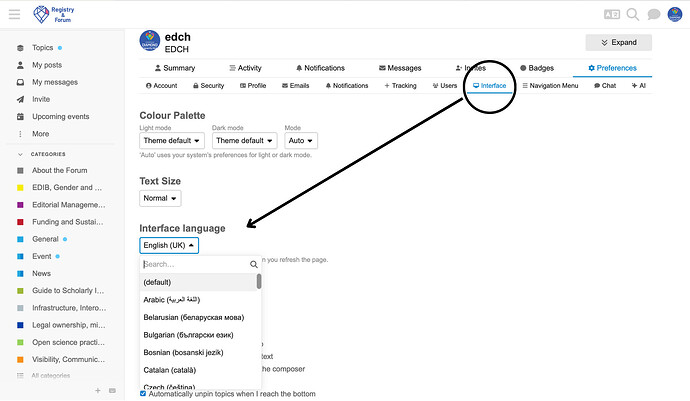690x401 pixels.
Task: Open the hamburger sidebar menu
Action: 14,15
